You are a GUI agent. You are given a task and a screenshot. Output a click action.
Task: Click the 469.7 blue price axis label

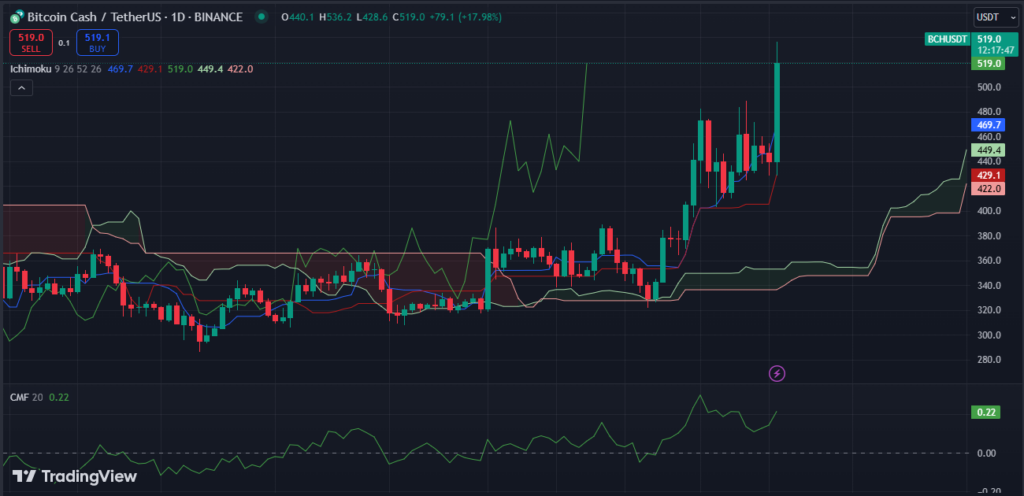[989, 125]
